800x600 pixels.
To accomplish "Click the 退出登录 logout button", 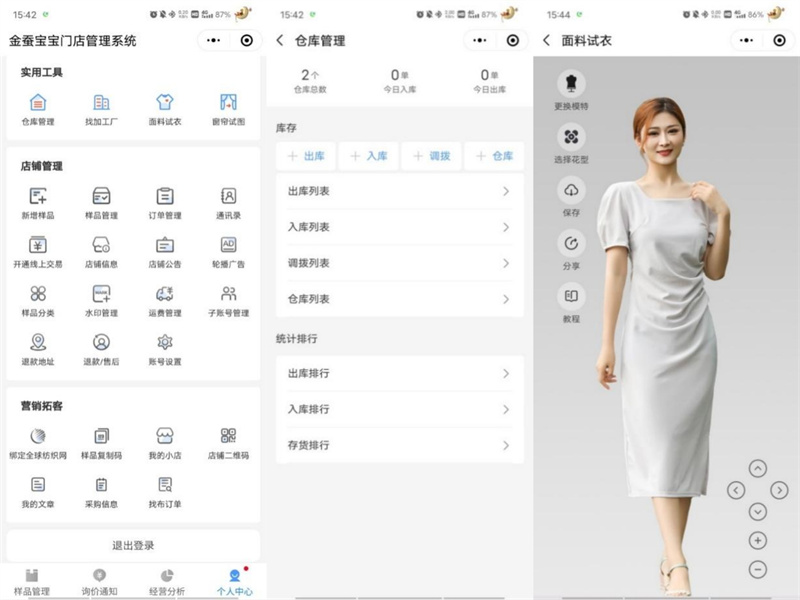I will pos(133,546).
